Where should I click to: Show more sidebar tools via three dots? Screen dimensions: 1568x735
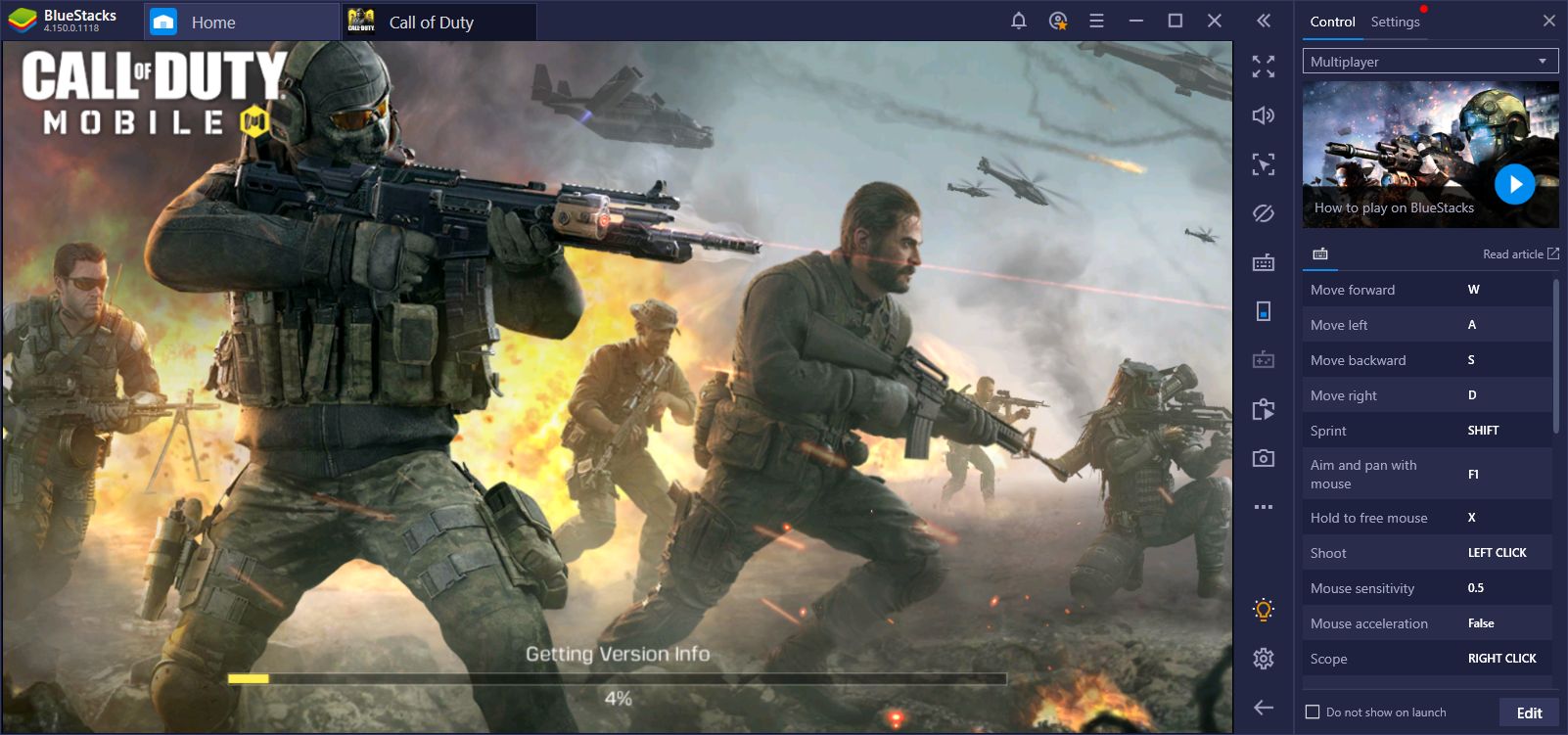point(1264,507)
